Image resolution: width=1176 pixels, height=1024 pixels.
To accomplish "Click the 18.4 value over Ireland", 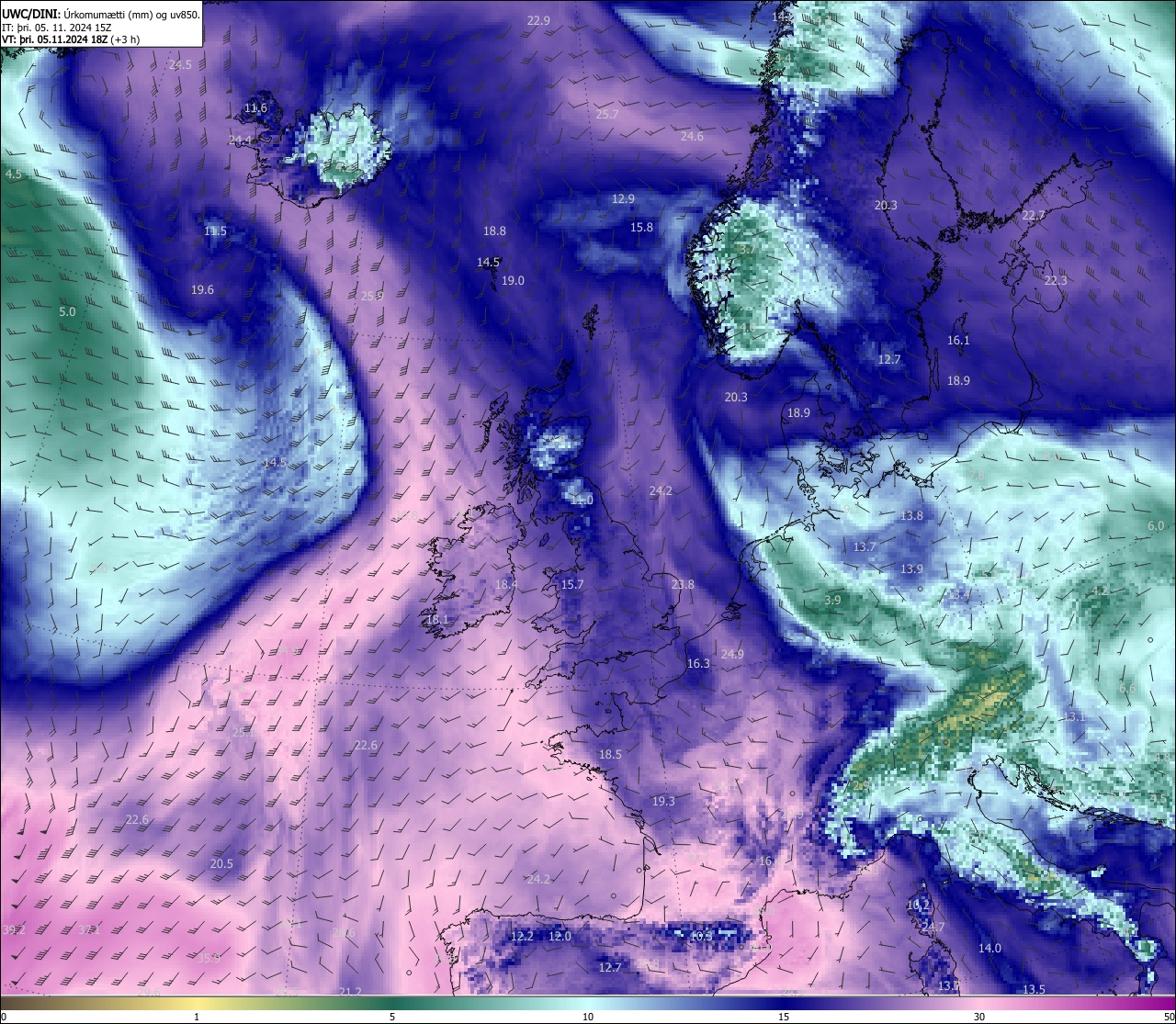I will coord(506,585).
